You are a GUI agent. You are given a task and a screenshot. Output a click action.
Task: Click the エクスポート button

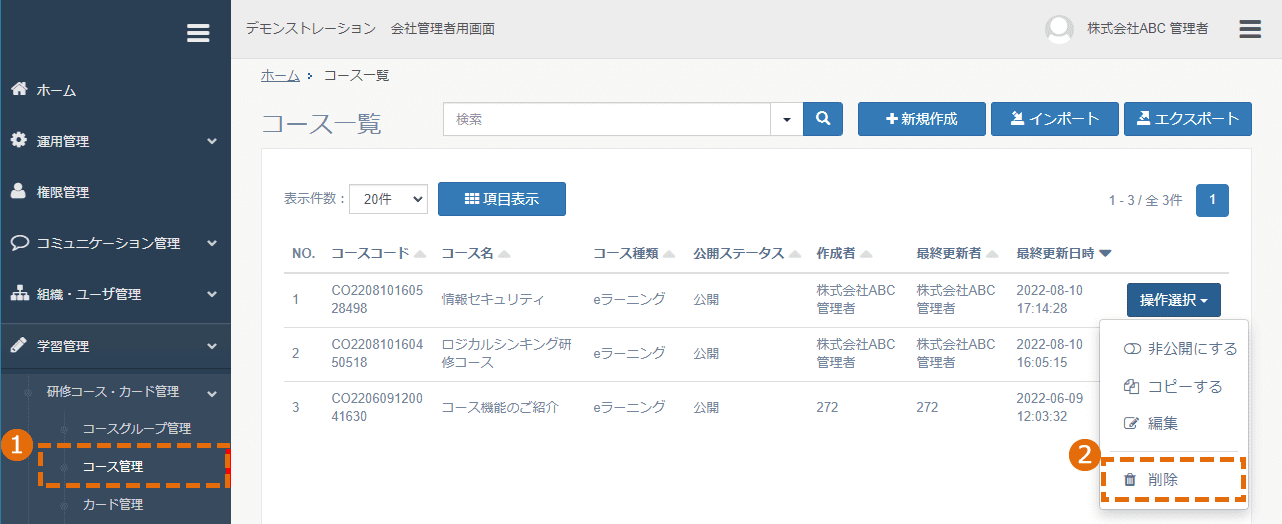tap(1188, 119)
